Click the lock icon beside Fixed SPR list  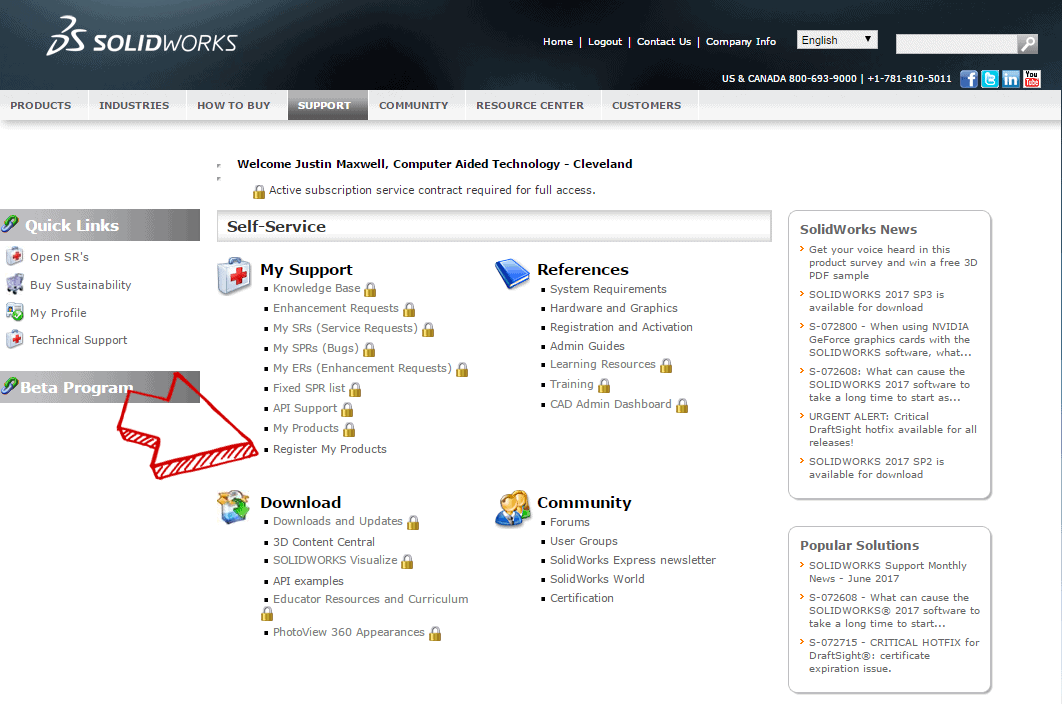pos(355,390)
